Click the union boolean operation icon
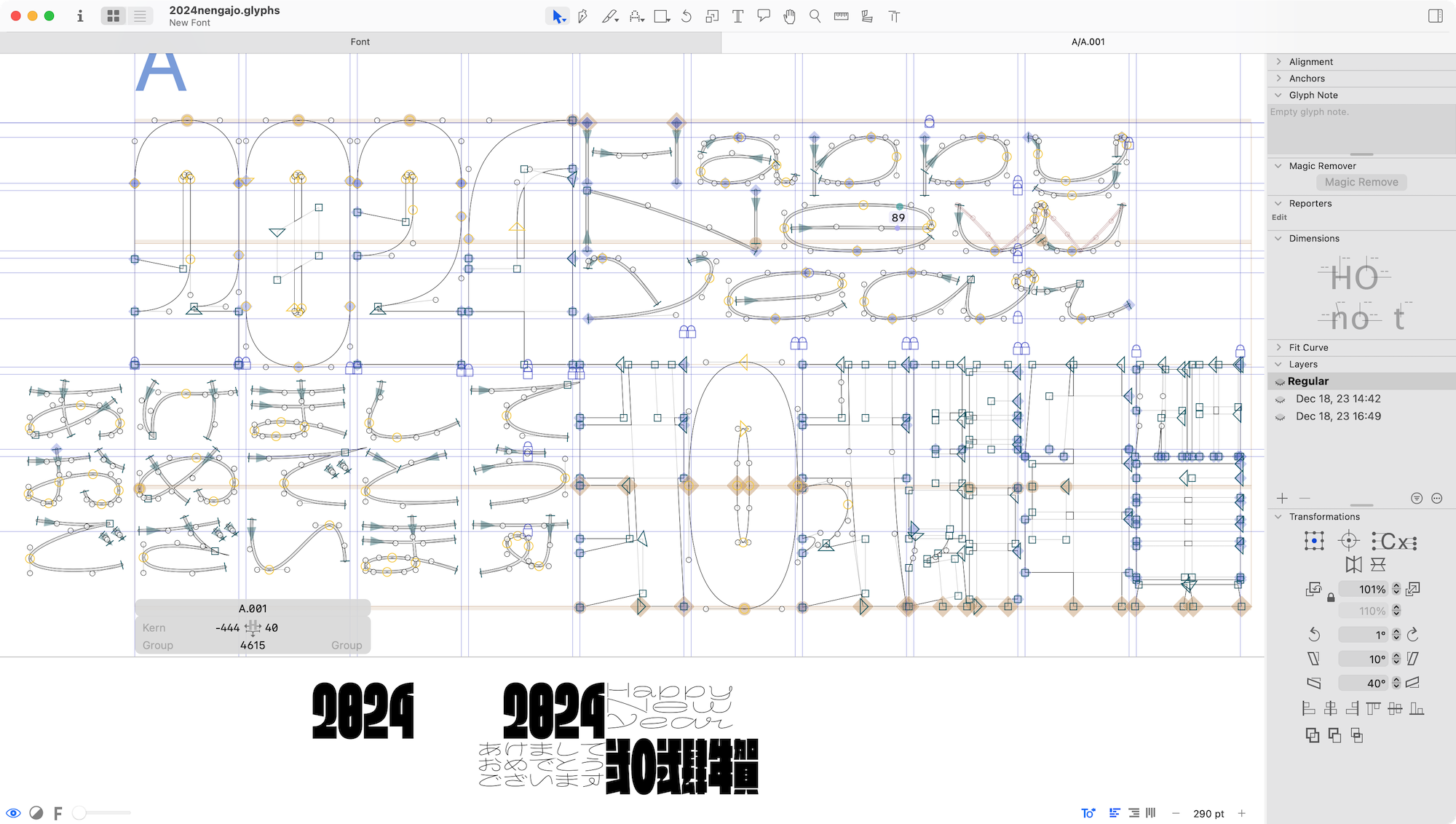Image resolution: width=1456 pixels, height=824 pixels. 1313,735
